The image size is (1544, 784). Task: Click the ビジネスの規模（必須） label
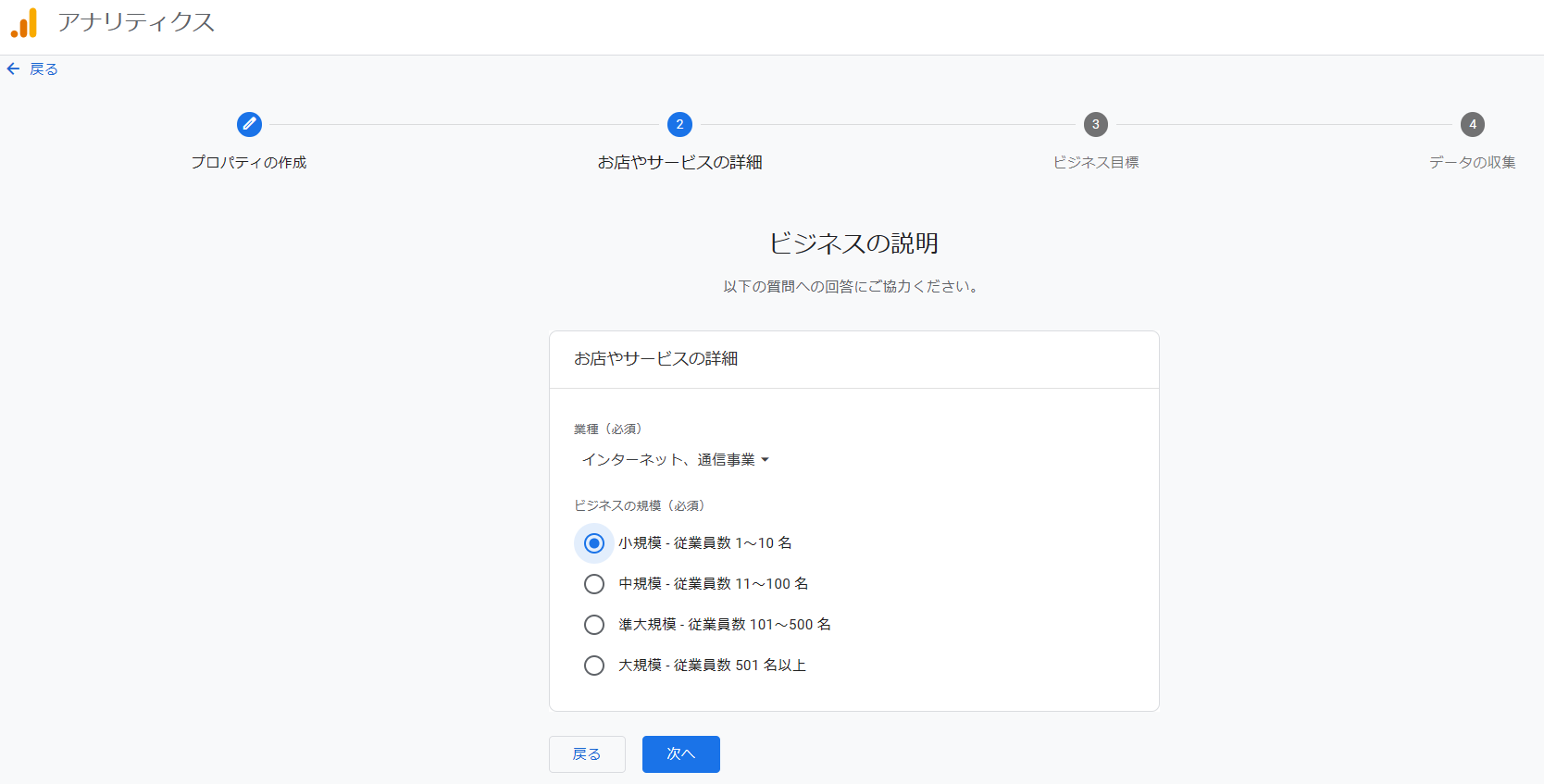point(639,505)
